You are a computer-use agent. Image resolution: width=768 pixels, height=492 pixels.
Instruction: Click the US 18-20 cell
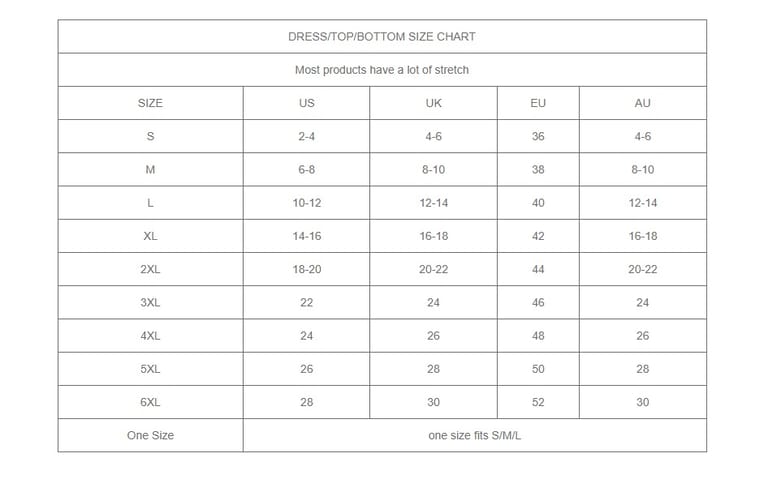[306, 269]
